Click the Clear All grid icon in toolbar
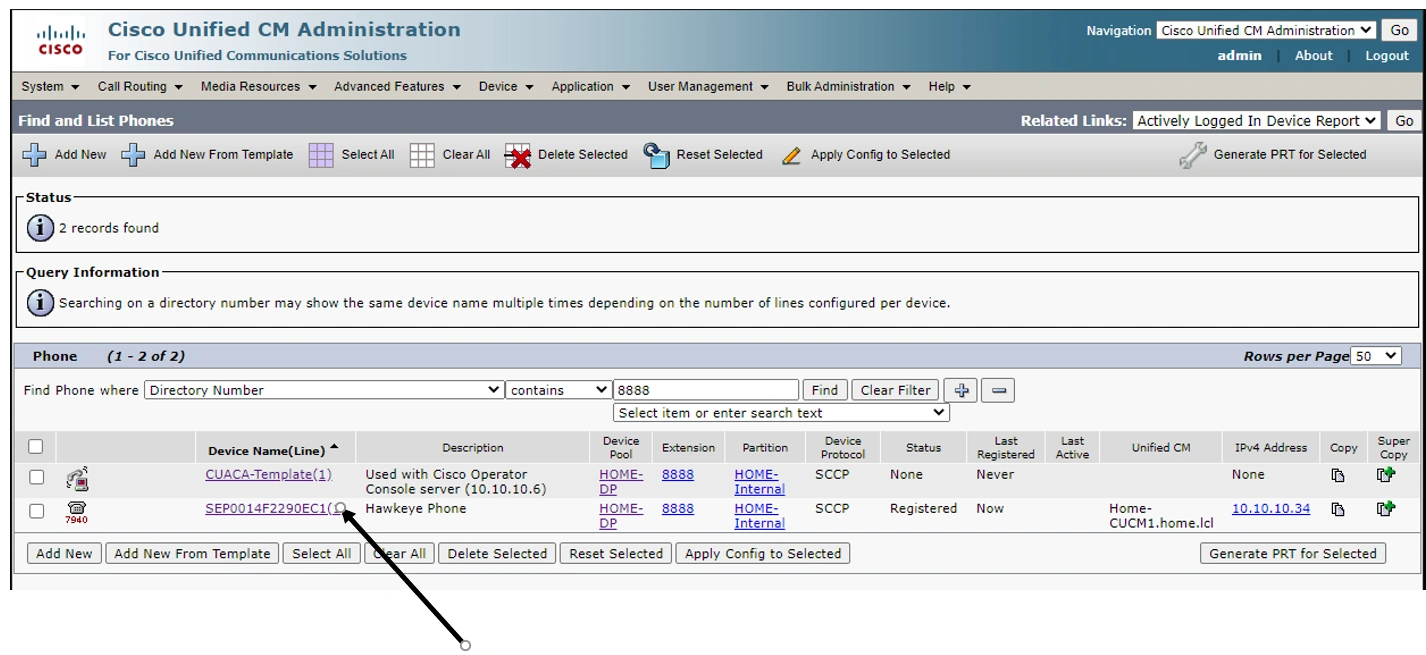The height and width of the screenshot is (655, 1426). tap(422, 155)
